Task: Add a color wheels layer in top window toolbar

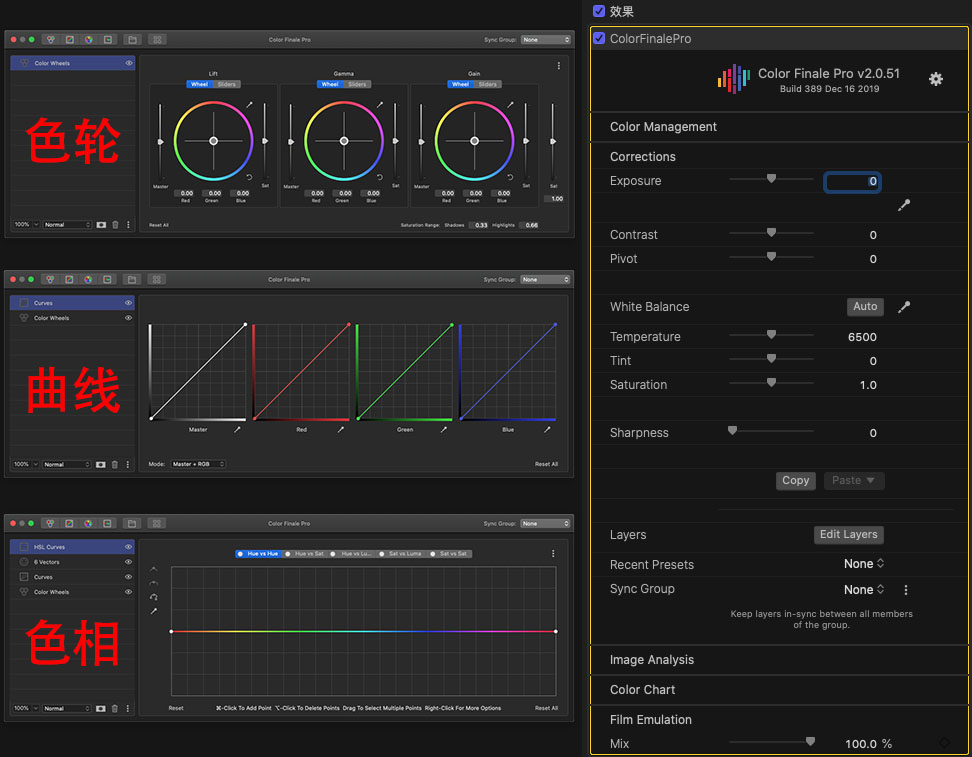Action: [51, 39]
